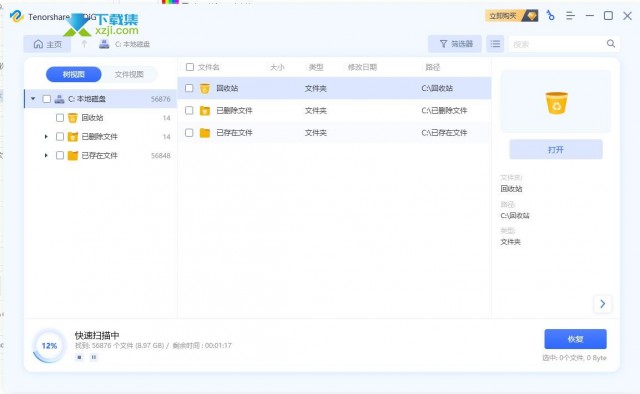The width and height of the screenshot is (640, 394).
Task: Check the C: 本地磁盘 tree checkbox
Action: [x=47, y=99]
